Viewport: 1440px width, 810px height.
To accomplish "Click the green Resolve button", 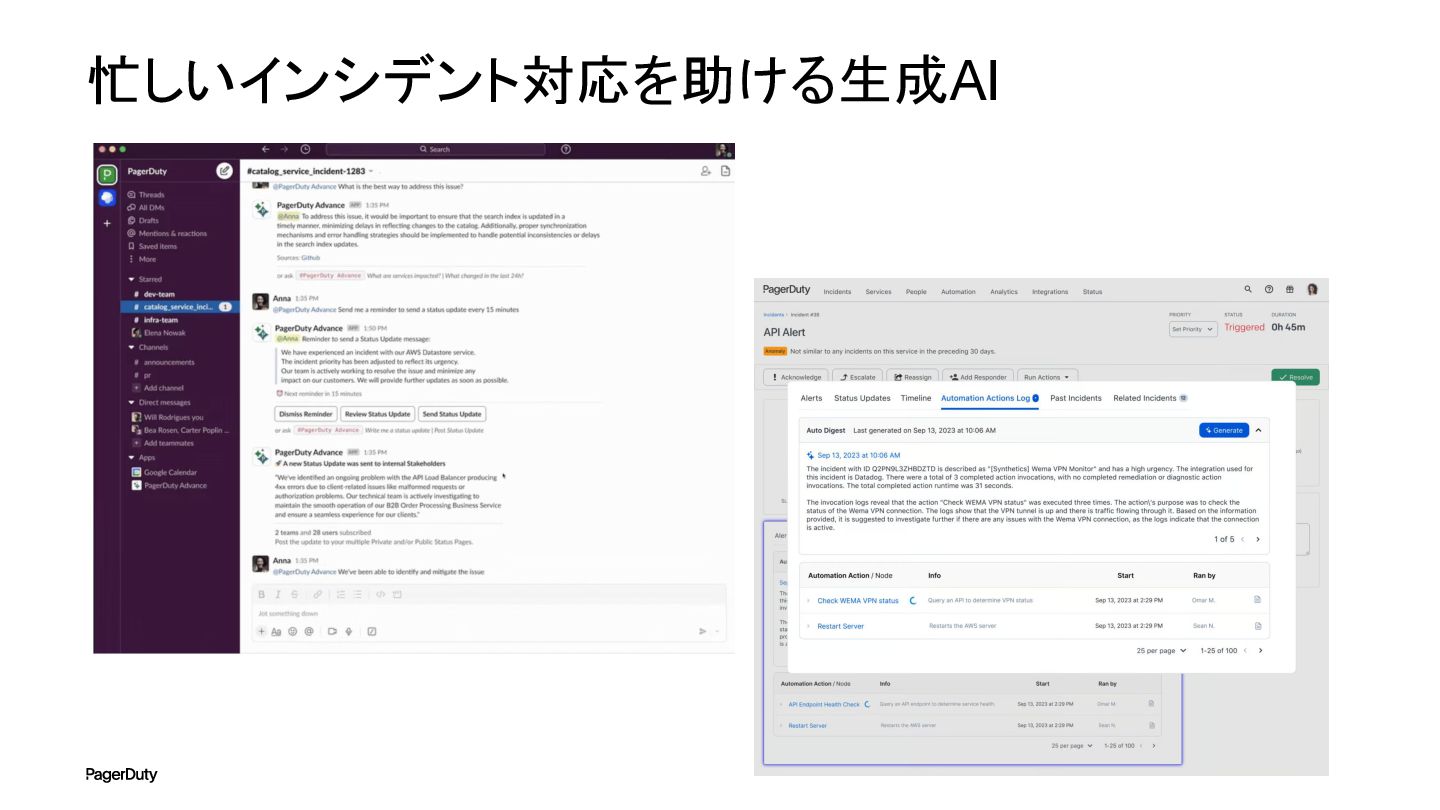I will 1295,377.
